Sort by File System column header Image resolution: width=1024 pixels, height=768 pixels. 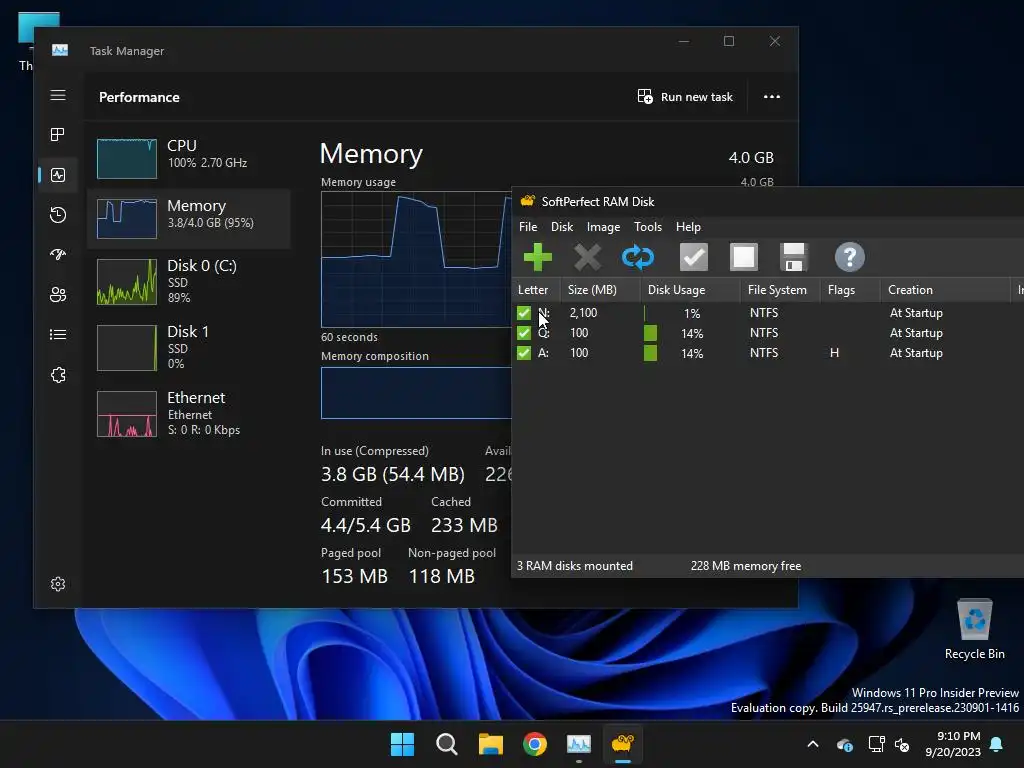tap(780, 290)
